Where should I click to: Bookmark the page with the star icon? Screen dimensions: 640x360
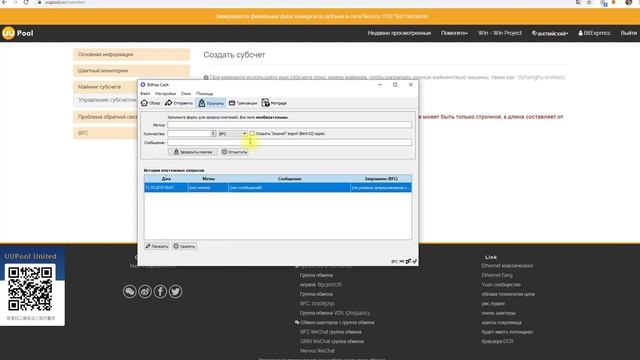point(589,2)
